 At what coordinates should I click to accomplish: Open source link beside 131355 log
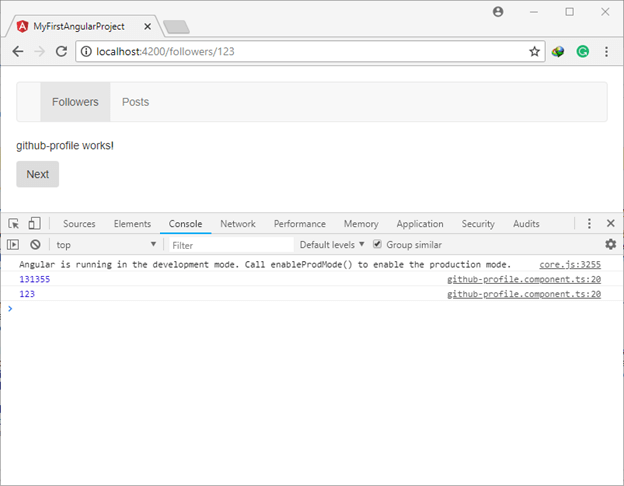click(524, 279)
